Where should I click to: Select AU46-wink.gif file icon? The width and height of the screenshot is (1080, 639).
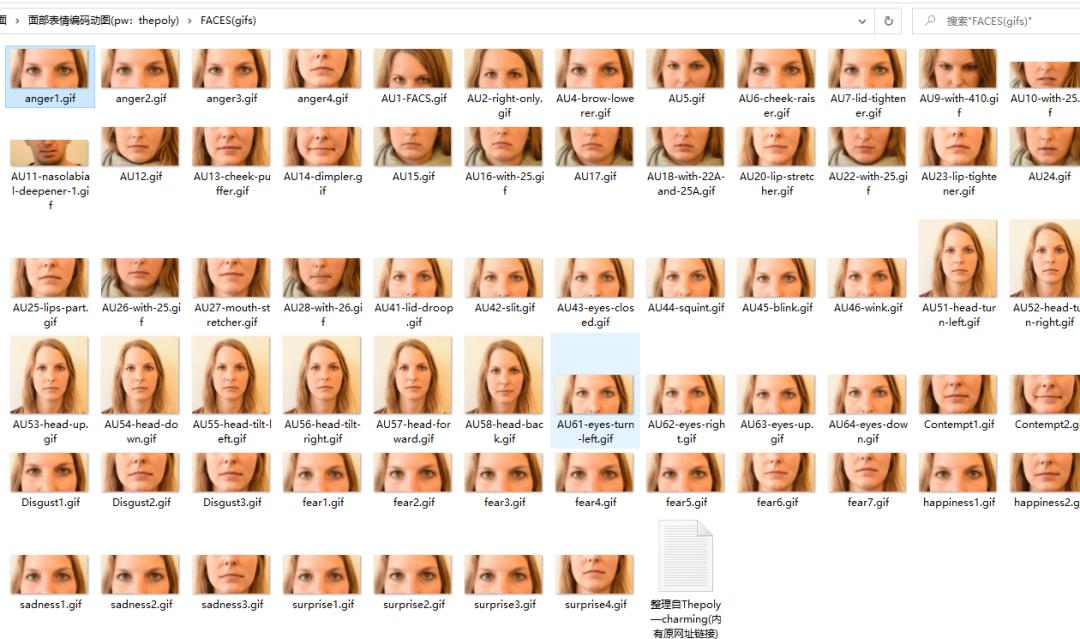(x=868, y=277)
